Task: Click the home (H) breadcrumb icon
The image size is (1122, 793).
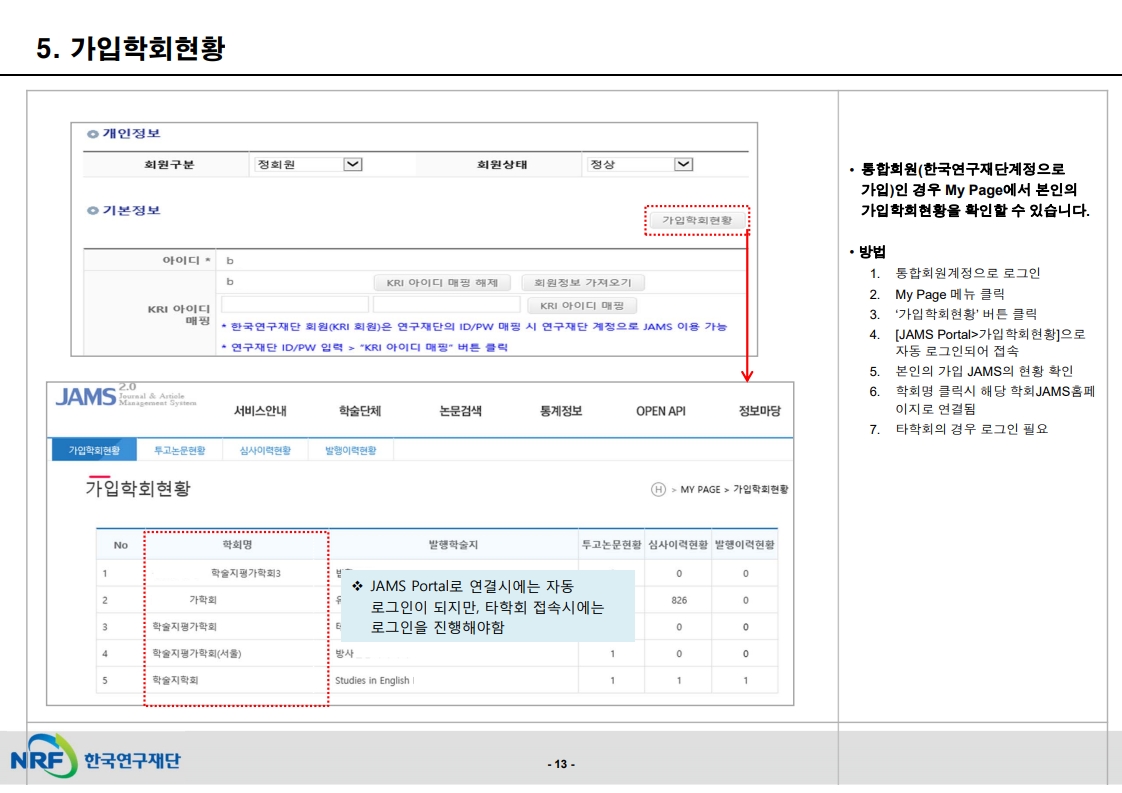Action: pos(658,490)
